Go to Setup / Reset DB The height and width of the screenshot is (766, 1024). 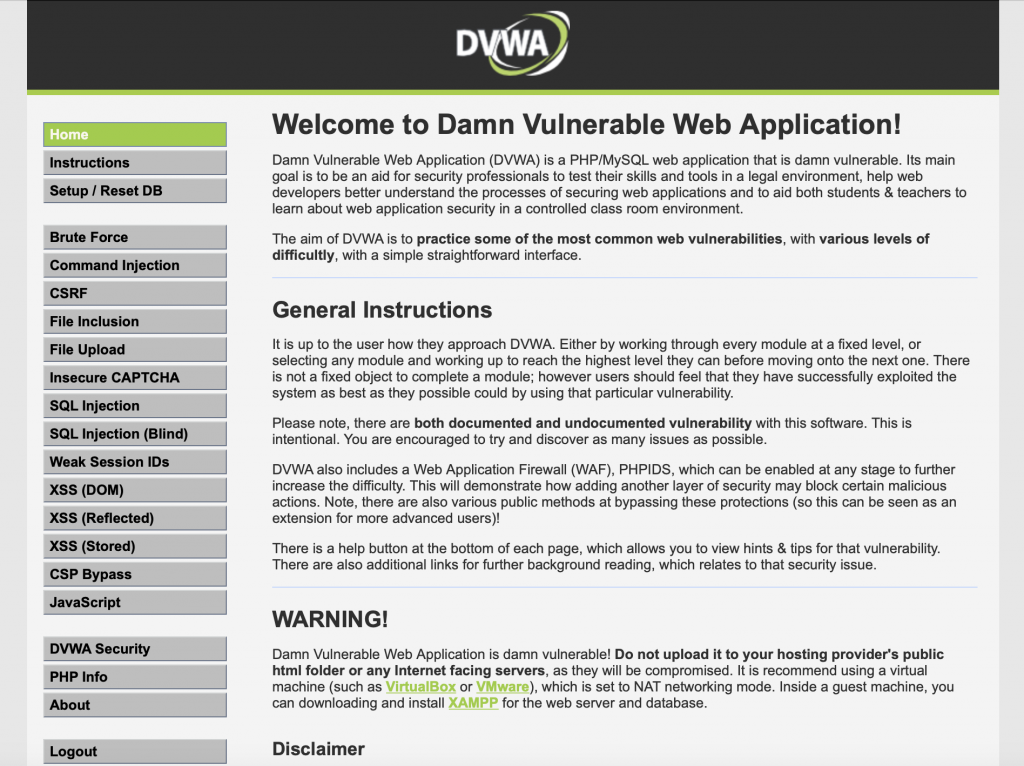[x=135, y=191]
